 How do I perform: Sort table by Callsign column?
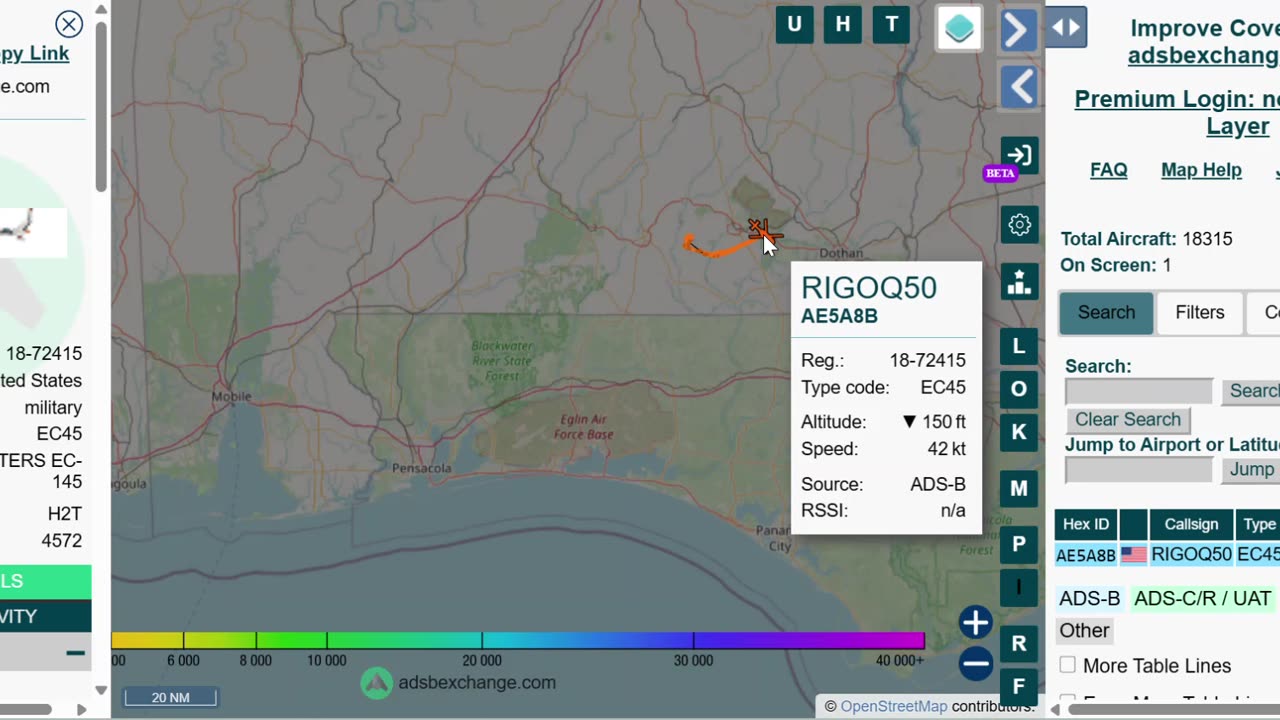click(x=1191, y=524)
